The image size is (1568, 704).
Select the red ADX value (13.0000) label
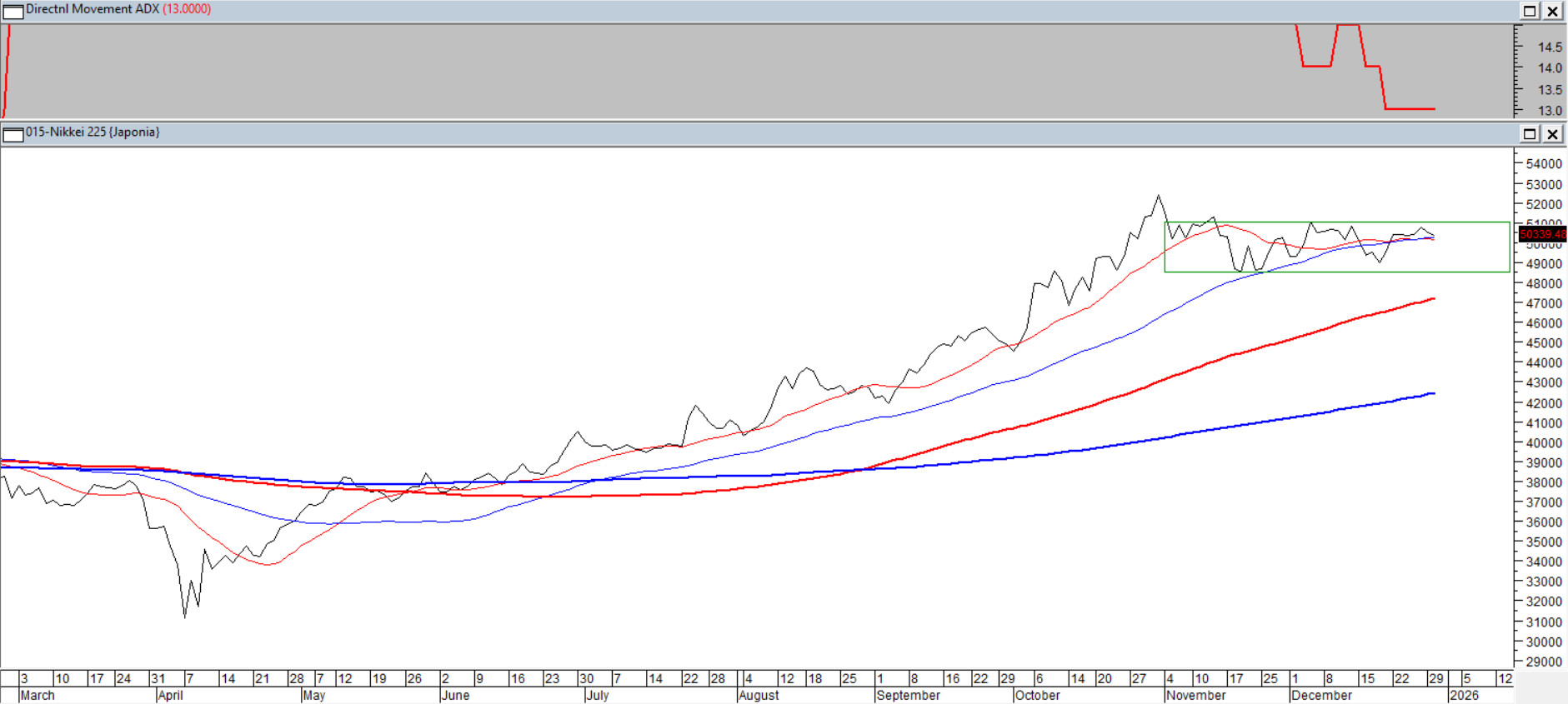click(187, 9)
